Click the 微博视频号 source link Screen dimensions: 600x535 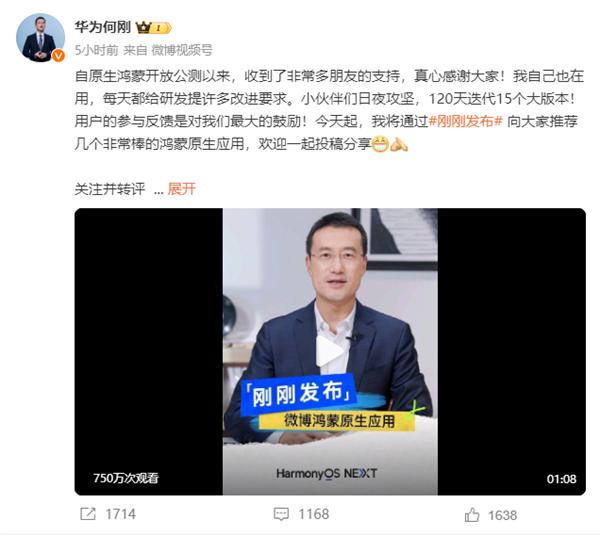[x=182, y=50]
